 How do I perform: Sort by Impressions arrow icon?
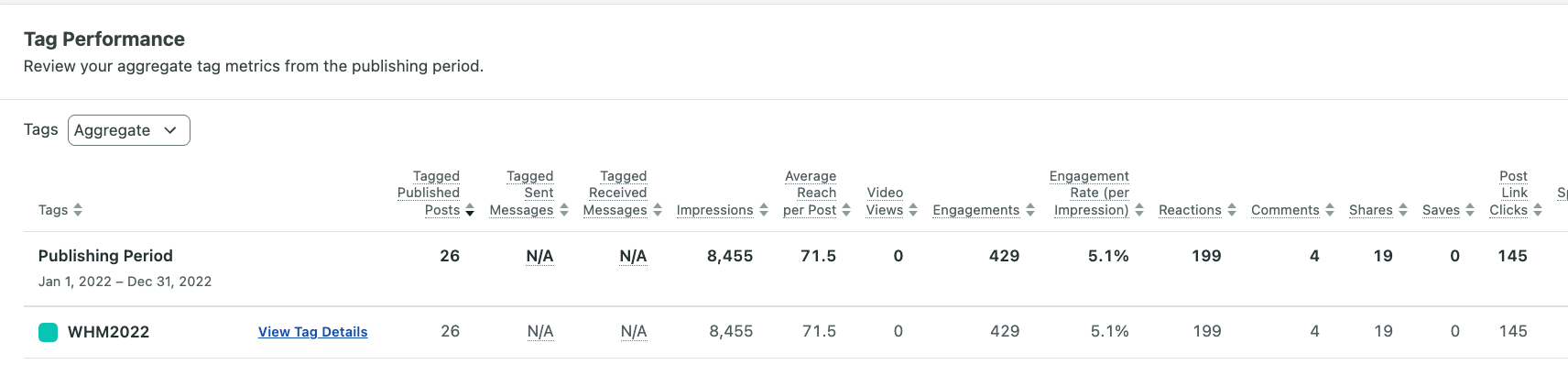click(x=764, y=210)
